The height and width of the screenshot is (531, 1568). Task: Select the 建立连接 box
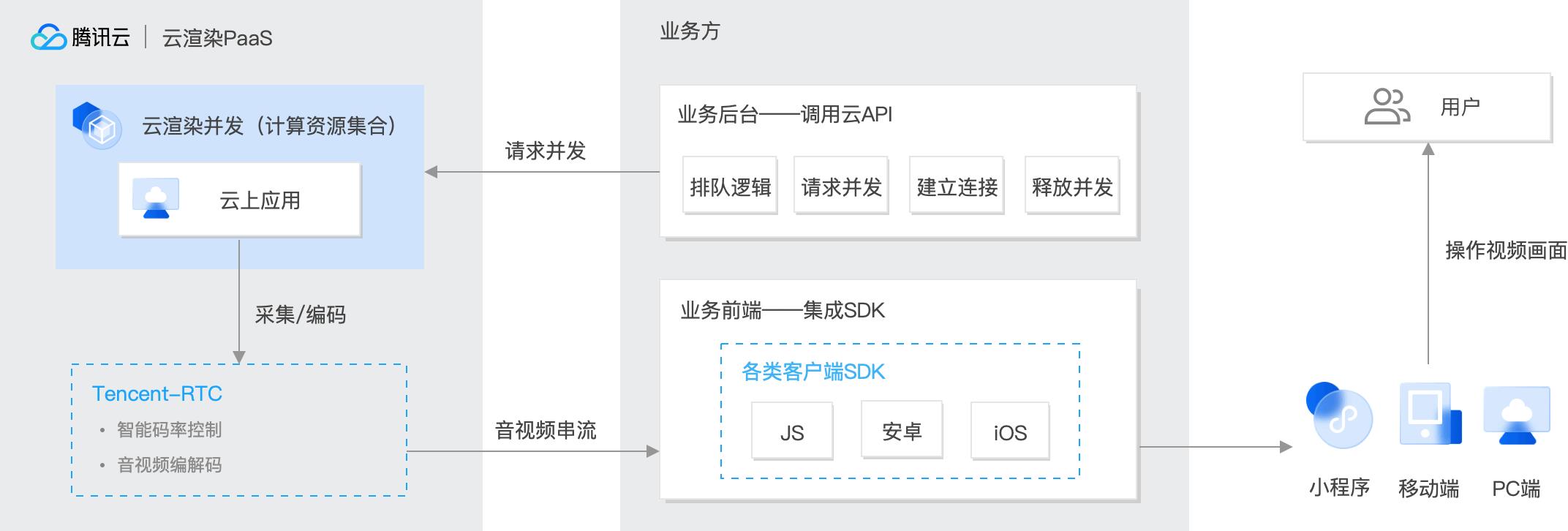[957, 186]
